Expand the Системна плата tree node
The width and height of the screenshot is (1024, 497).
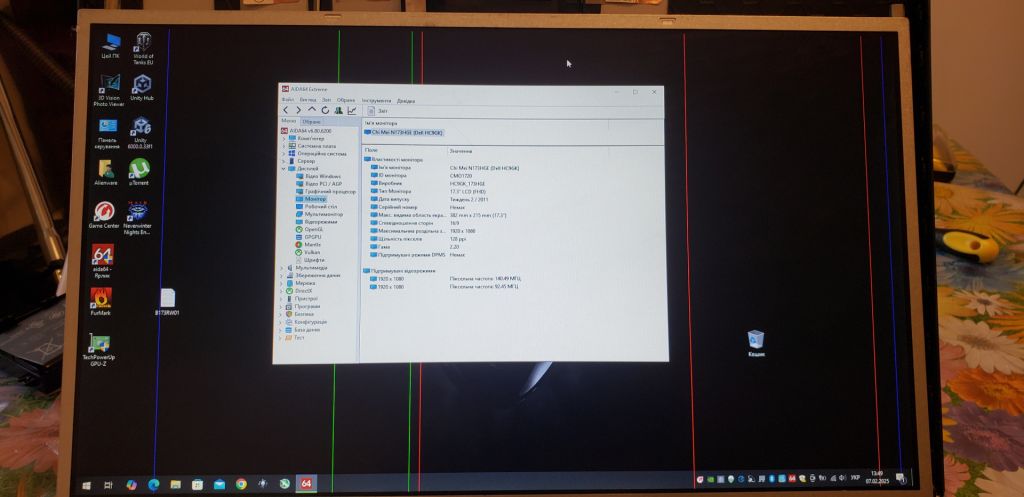(x=283, y=146)
